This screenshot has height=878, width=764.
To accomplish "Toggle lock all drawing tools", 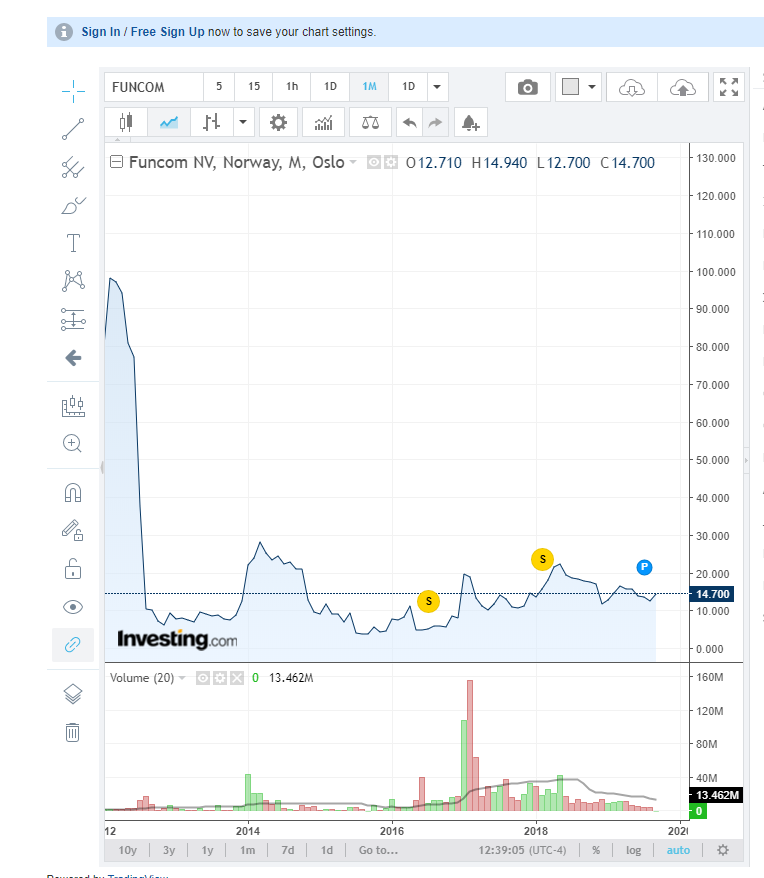I will (73, 569).
